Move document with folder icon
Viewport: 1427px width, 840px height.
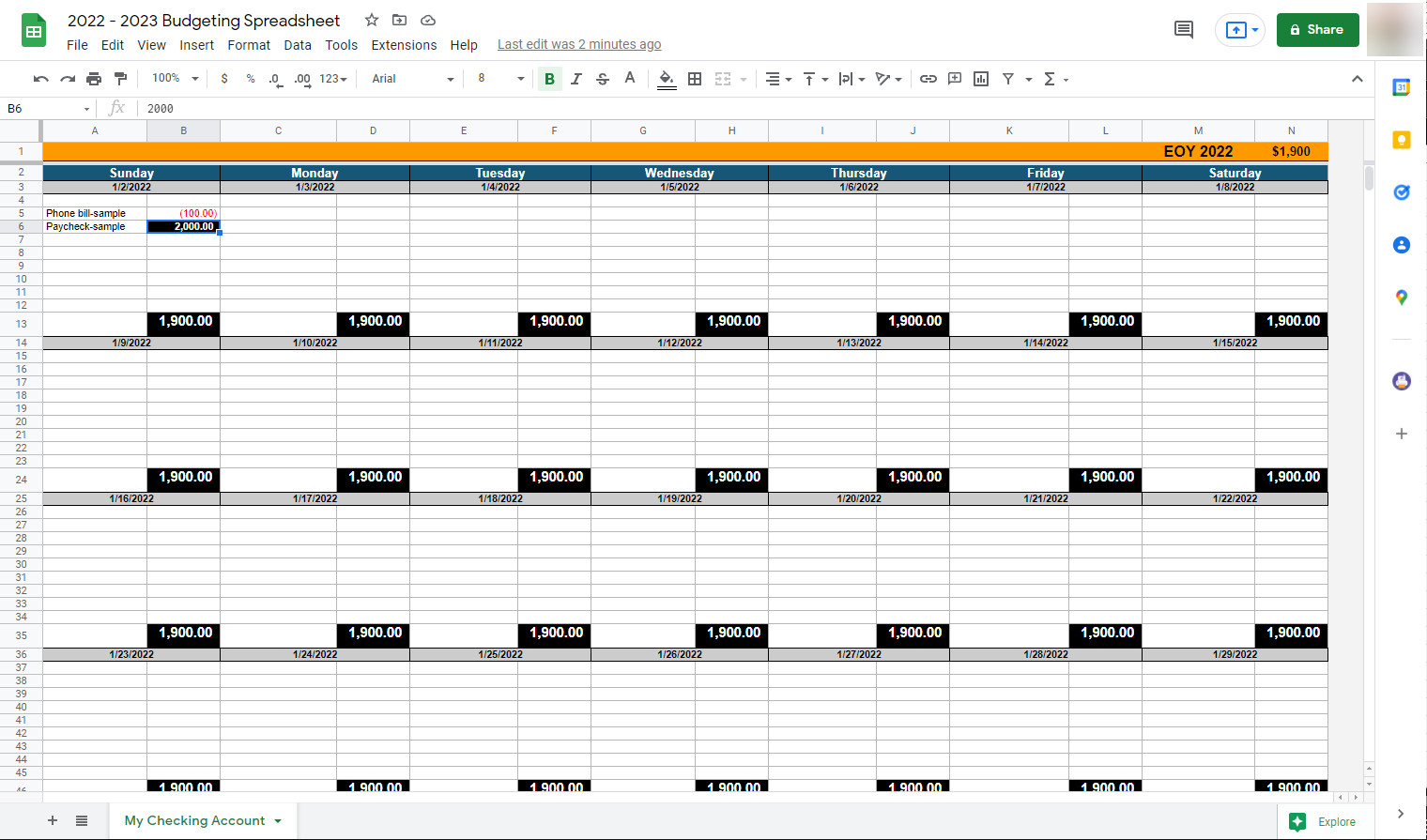pyautogui.click(x=399, y=20)
